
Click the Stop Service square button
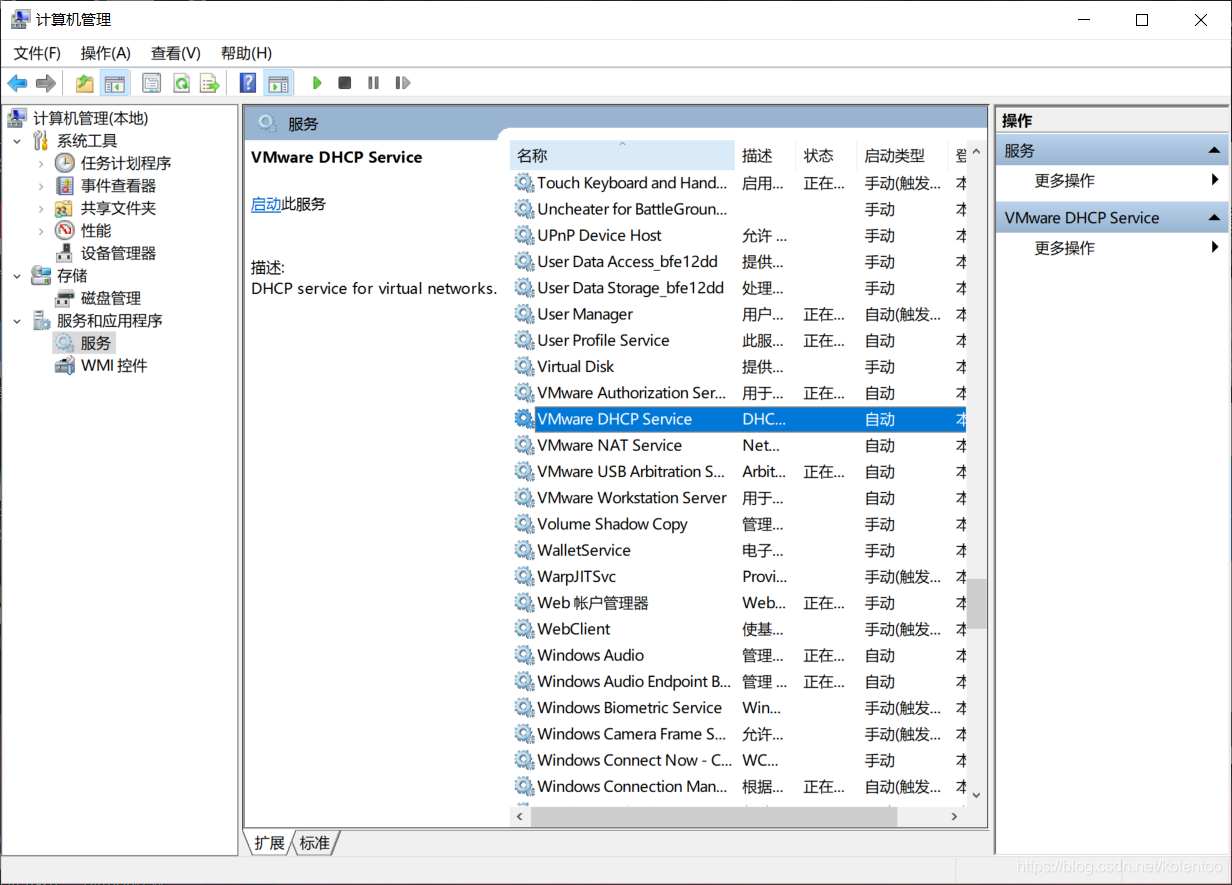[x=345, y=83]
